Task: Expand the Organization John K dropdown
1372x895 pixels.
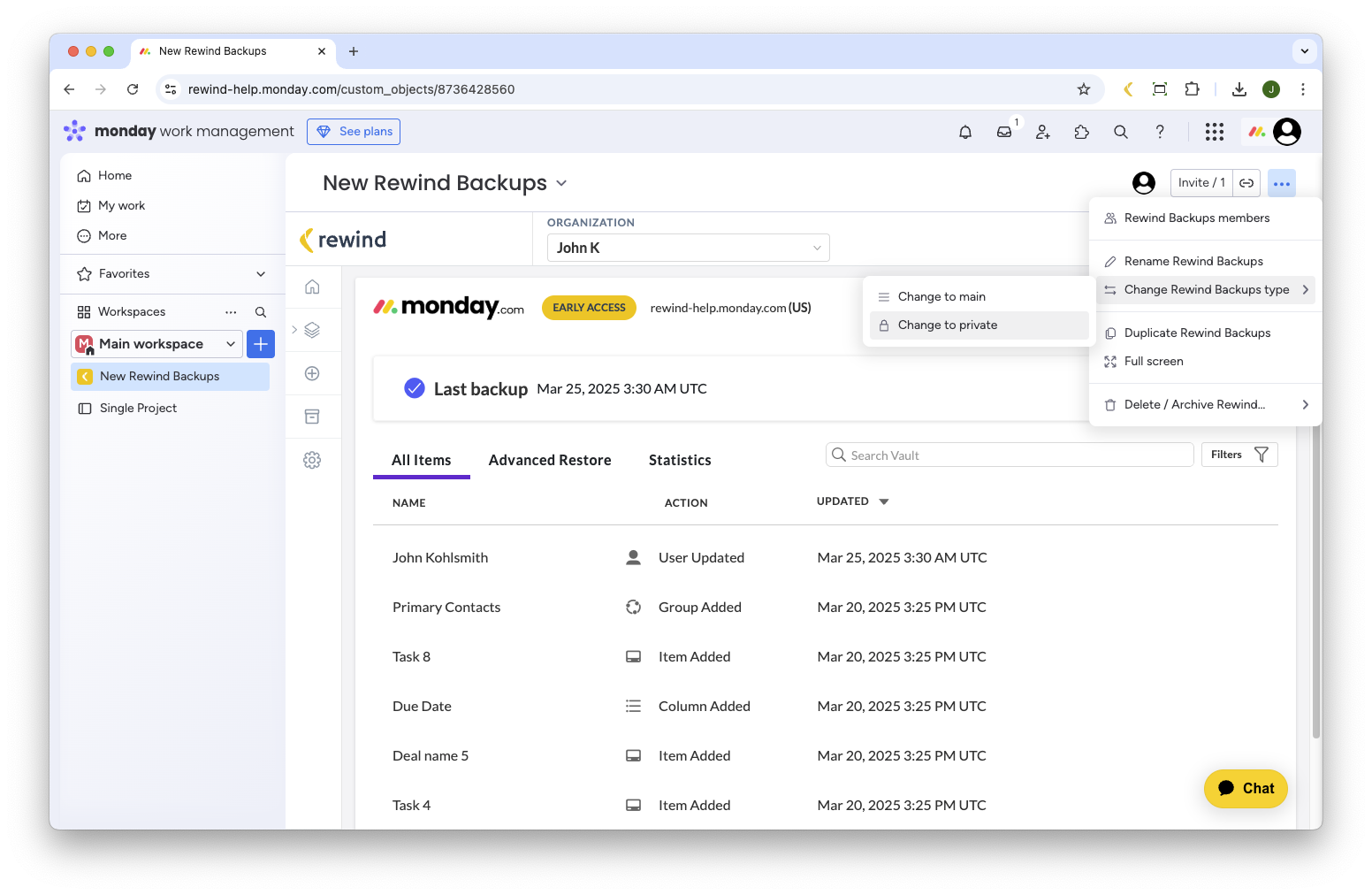Action: click(x=688, y=248)
